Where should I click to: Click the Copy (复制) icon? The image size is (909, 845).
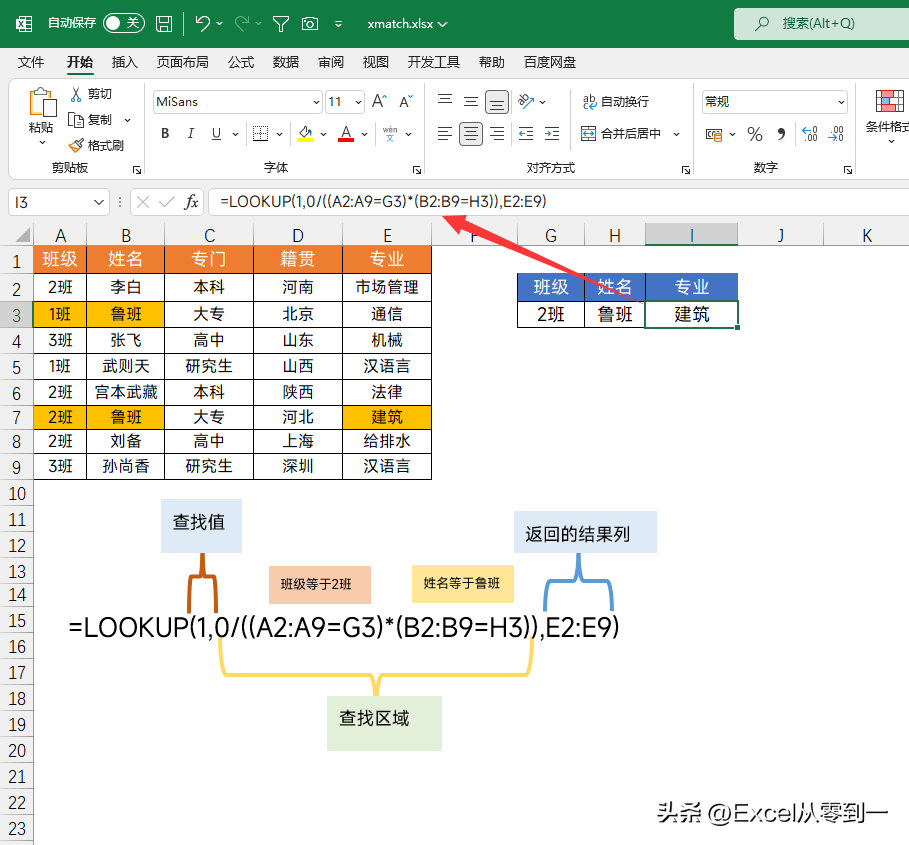[x=76, y=119]
